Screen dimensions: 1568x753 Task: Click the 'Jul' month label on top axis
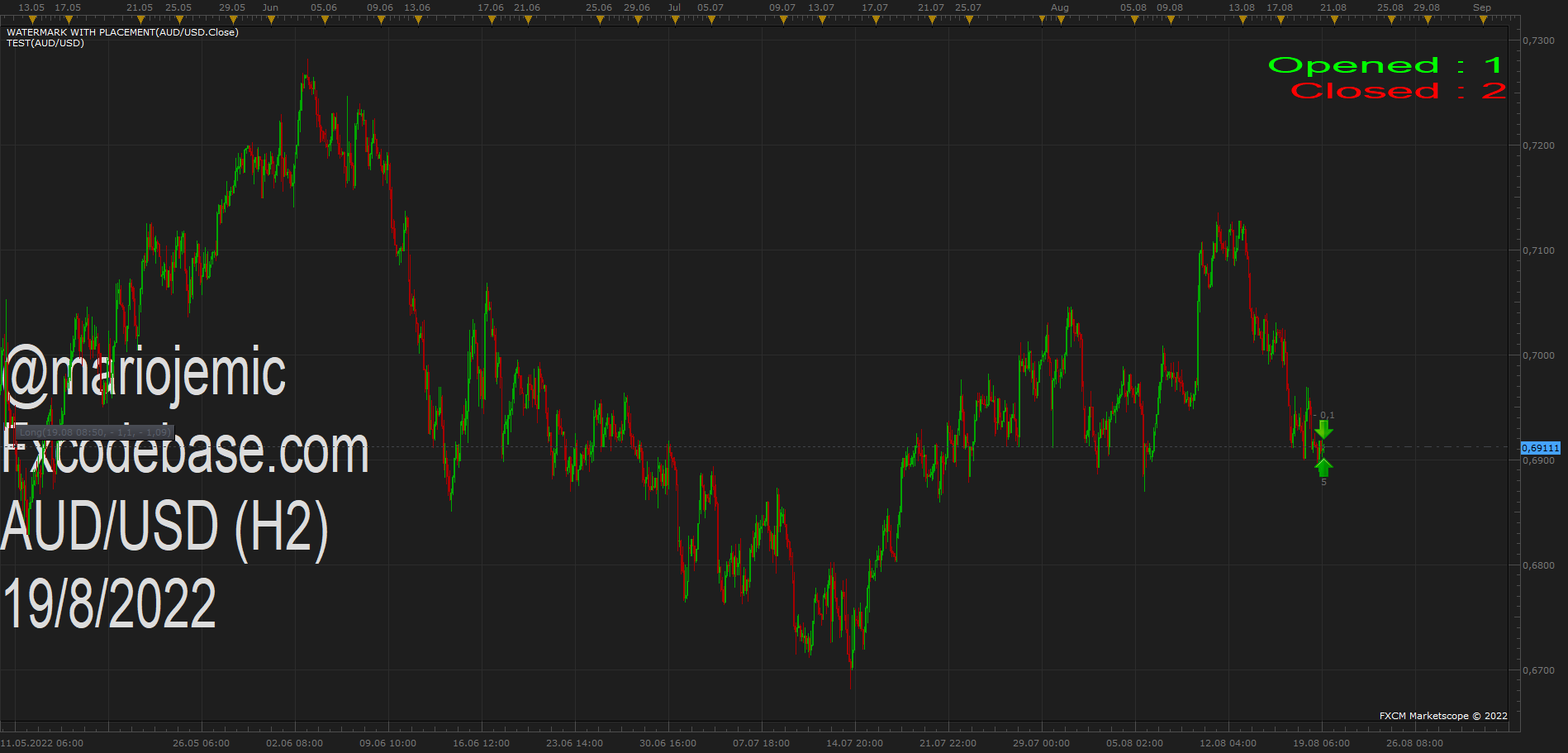(x=674, y=7)
